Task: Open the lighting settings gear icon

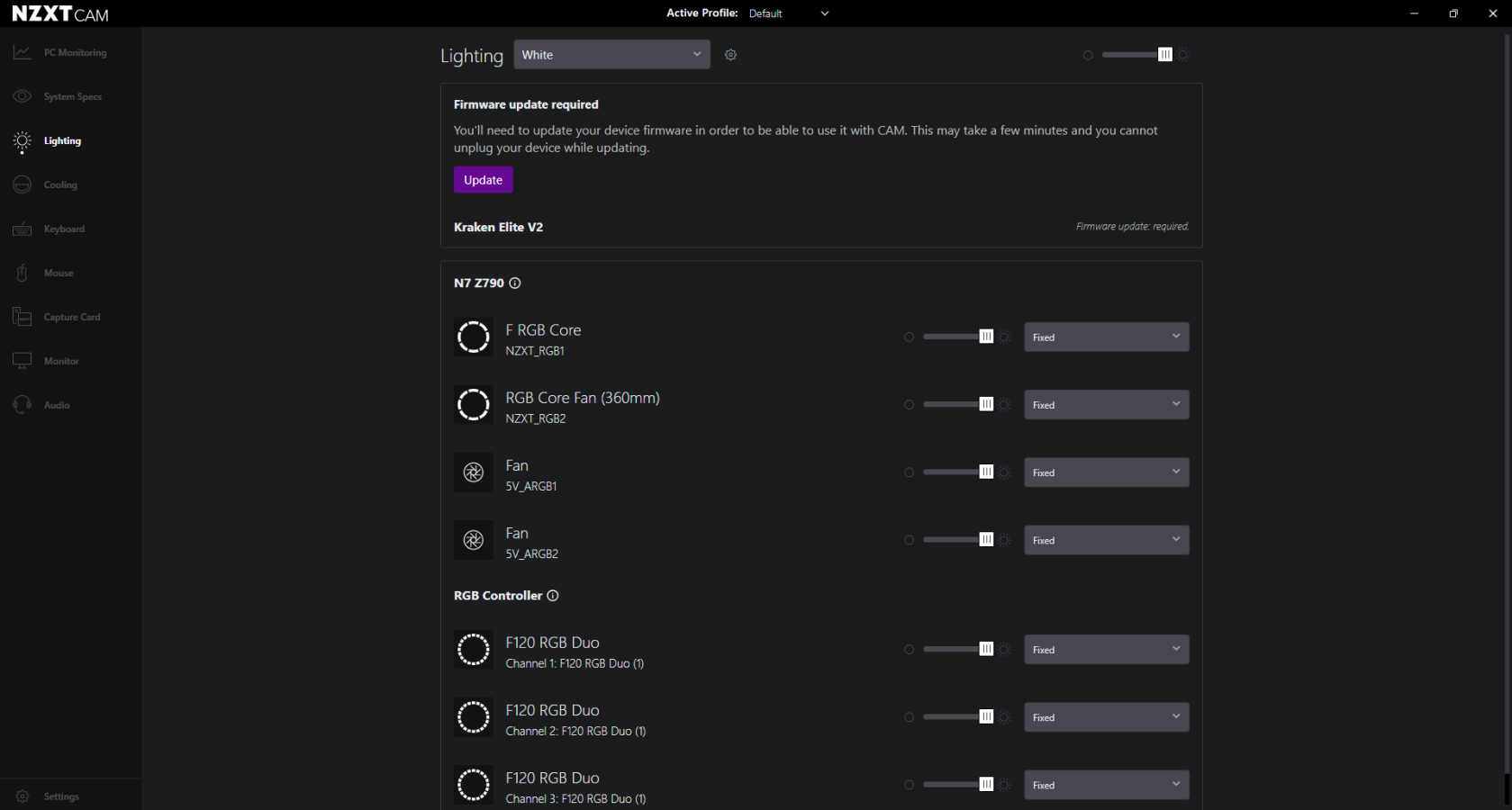Action: pyautogui.click(x=730, y=55)
